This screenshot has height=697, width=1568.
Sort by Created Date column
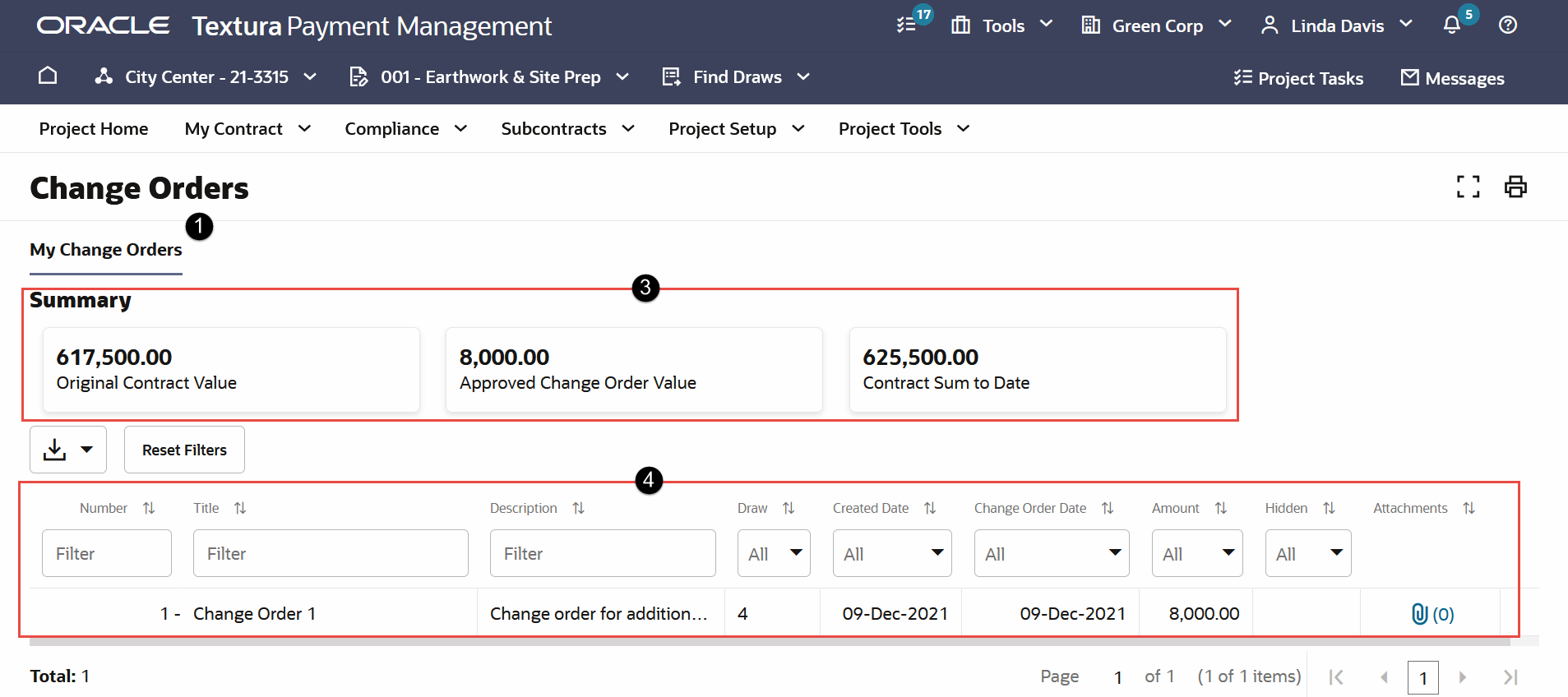point(930,508)
